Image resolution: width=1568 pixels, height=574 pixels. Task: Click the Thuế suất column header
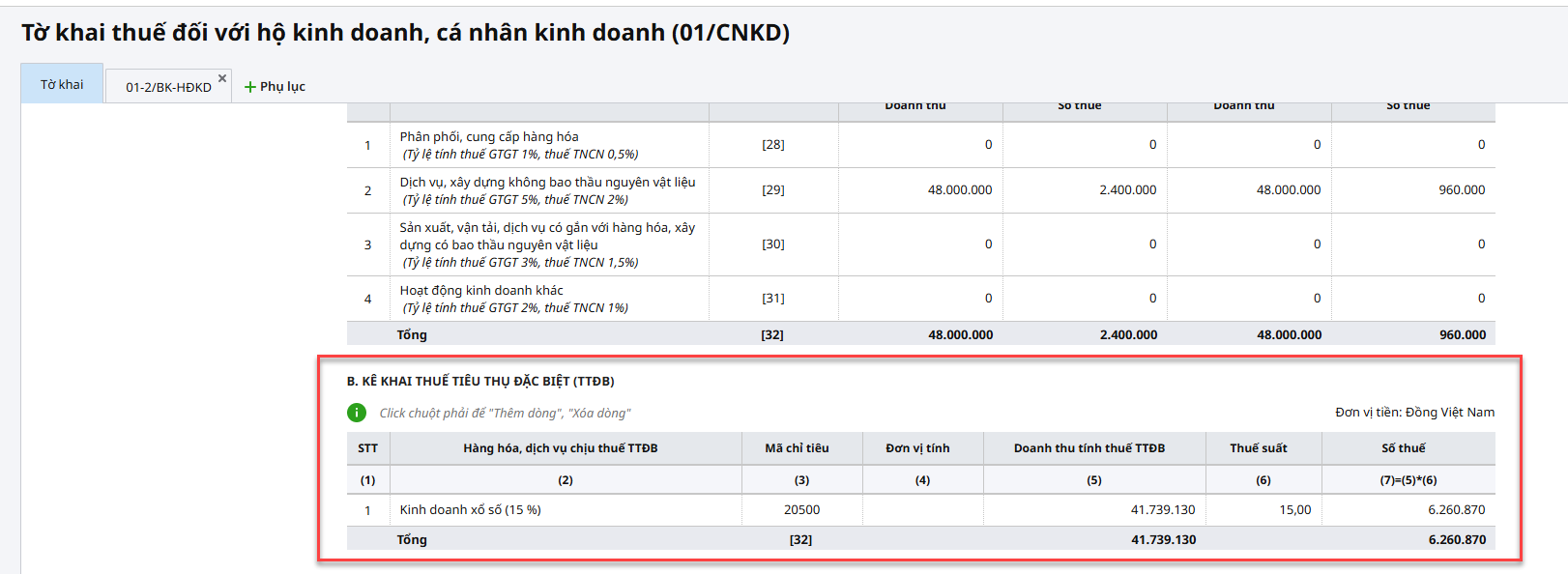(x=1258, y=448)
